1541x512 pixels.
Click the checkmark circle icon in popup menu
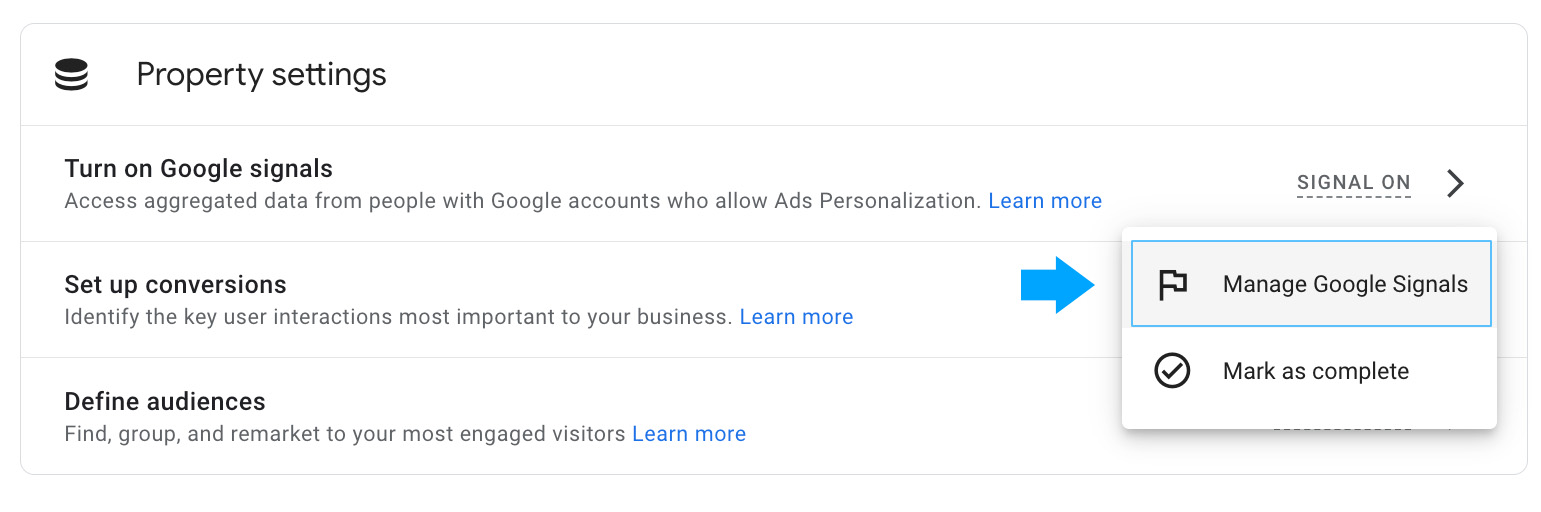[1172, 371]
